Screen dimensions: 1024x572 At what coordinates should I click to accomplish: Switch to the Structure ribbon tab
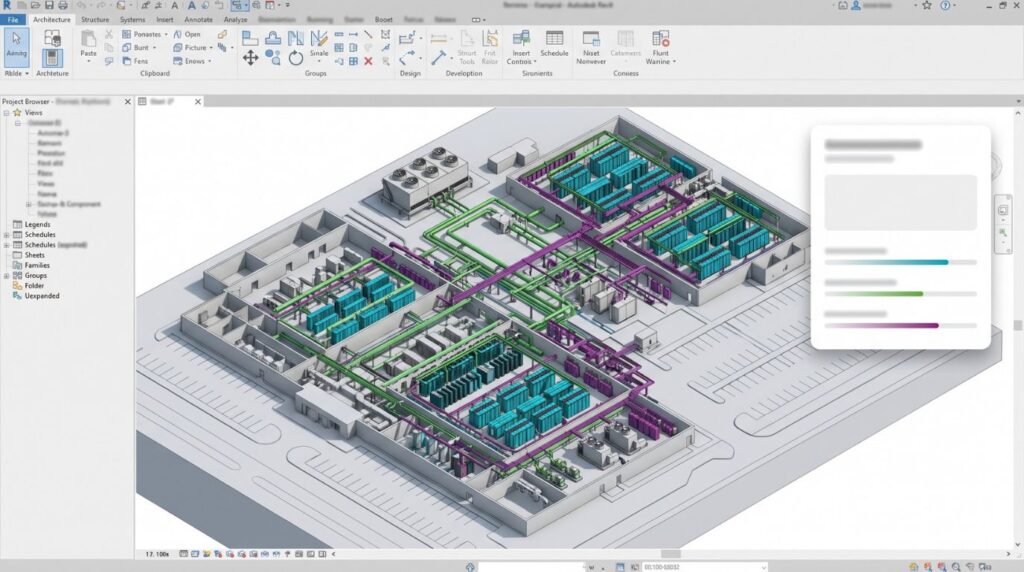(x=95, y=20)
